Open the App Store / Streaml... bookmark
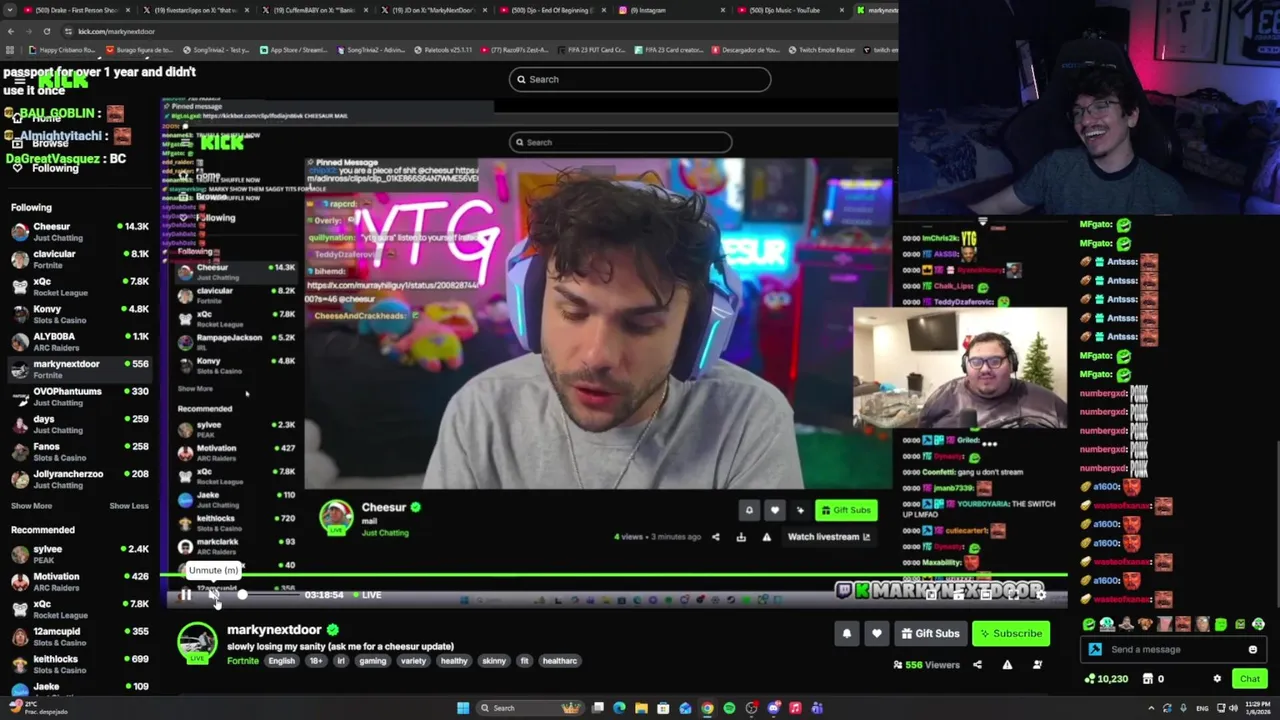This screenshot has height=720, width=1280. (x=294, y=50)
